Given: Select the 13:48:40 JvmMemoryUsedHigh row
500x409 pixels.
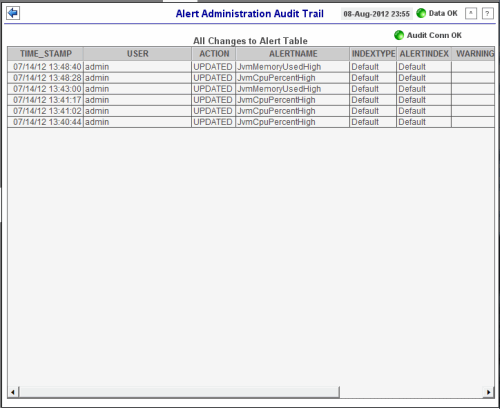Looking at the screenshot, I should point(251,67).
